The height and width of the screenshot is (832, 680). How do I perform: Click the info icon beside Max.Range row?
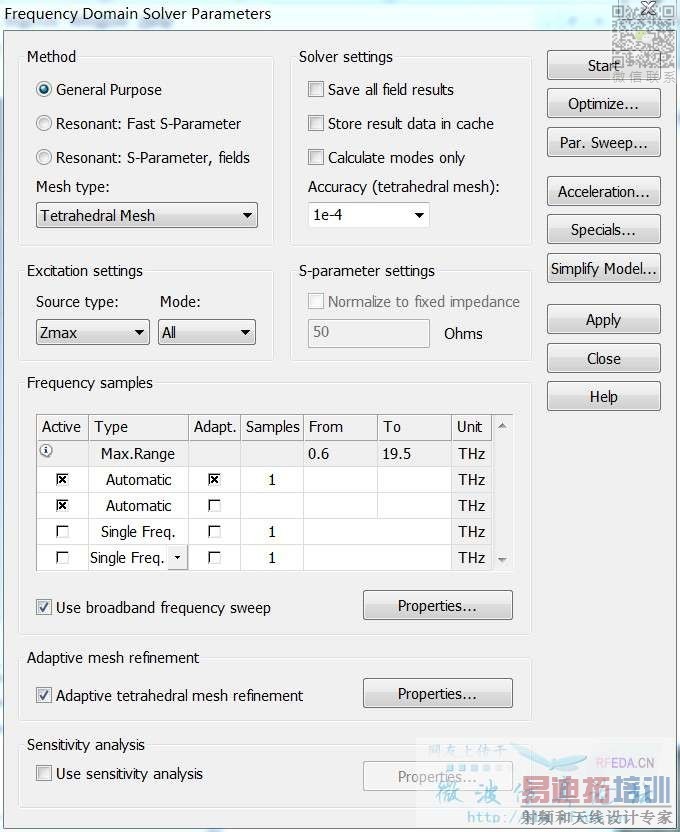pos(45,452)
